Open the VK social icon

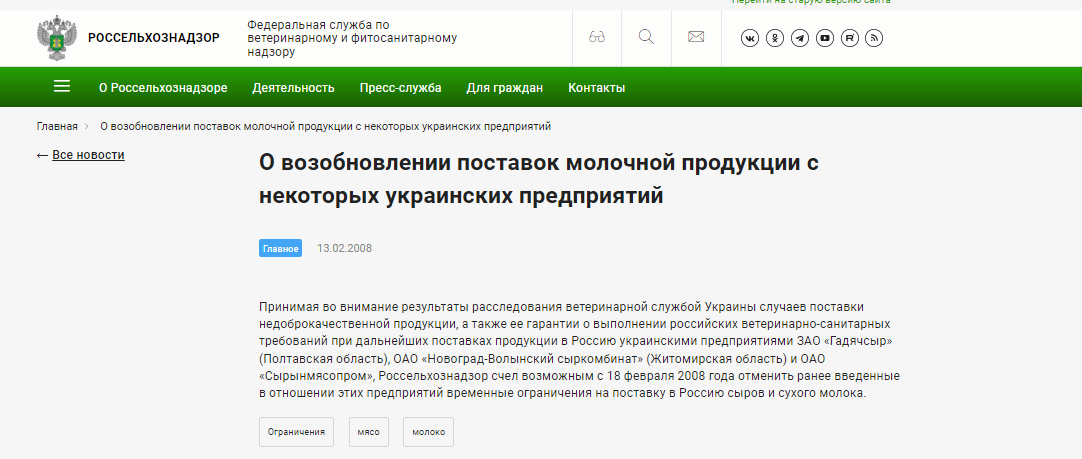(750, 38)
